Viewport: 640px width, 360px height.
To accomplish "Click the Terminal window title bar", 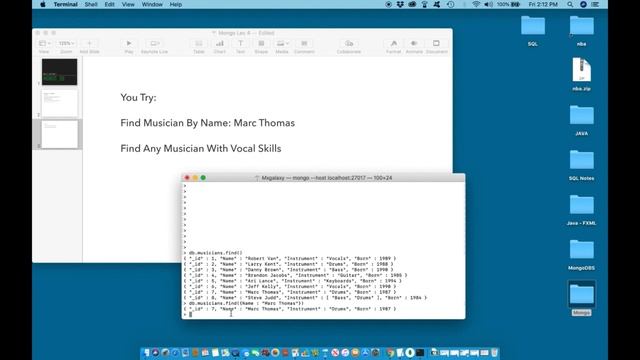I will pos(323,178).
